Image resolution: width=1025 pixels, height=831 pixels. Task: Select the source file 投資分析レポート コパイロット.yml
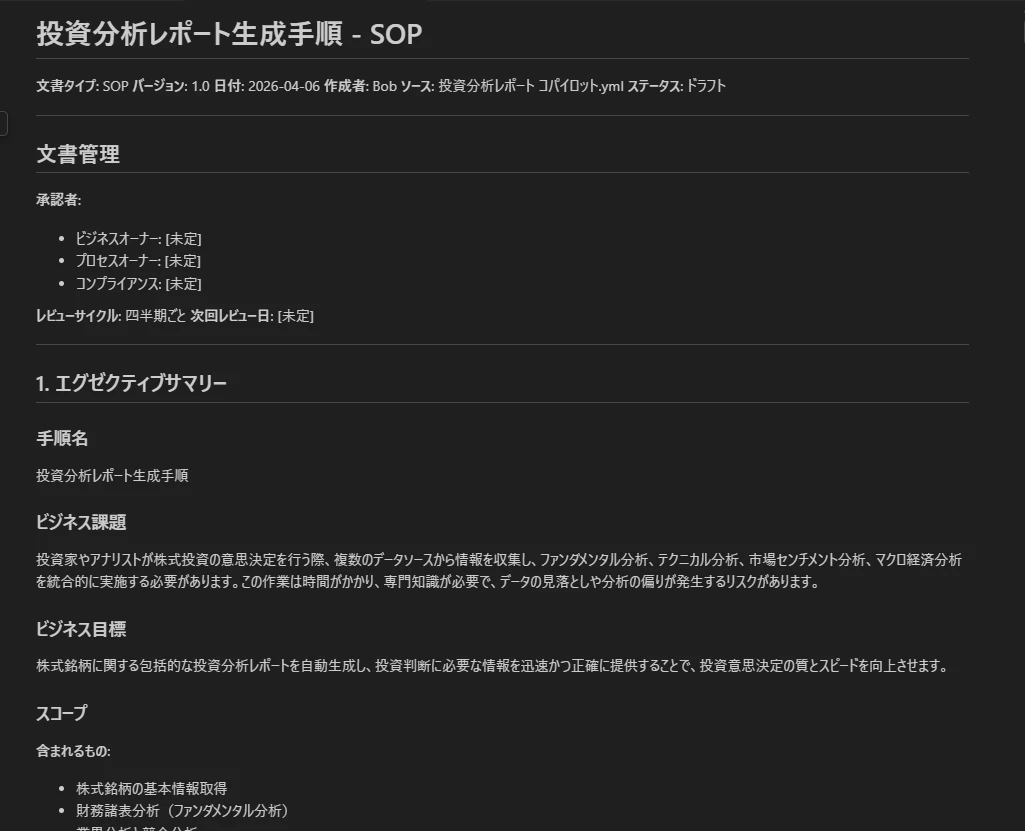531,86
